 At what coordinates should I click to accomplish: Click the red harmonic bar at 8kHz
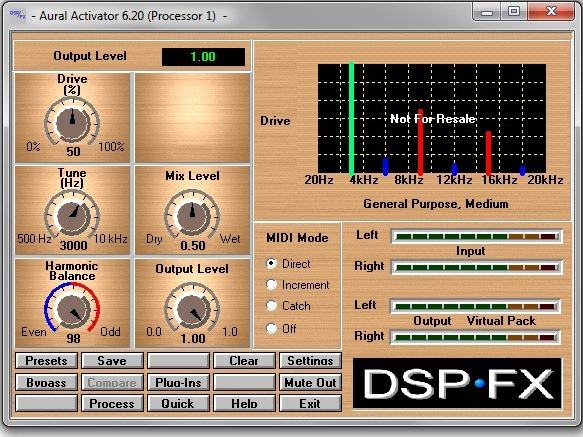point(421,142)
